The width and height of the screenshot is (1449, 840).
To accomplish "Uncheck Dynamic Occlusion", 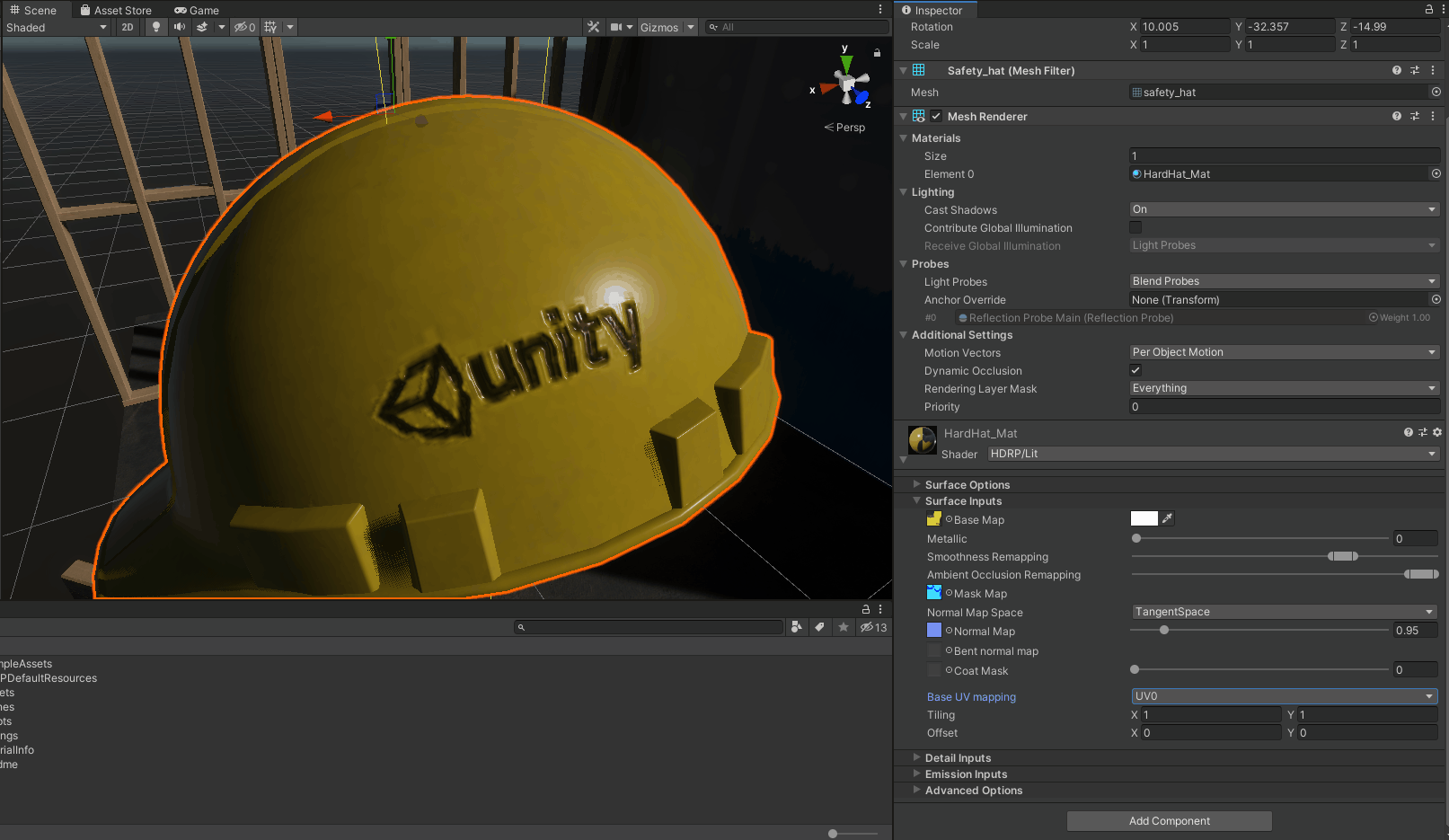I will (x=1135, y=370).
